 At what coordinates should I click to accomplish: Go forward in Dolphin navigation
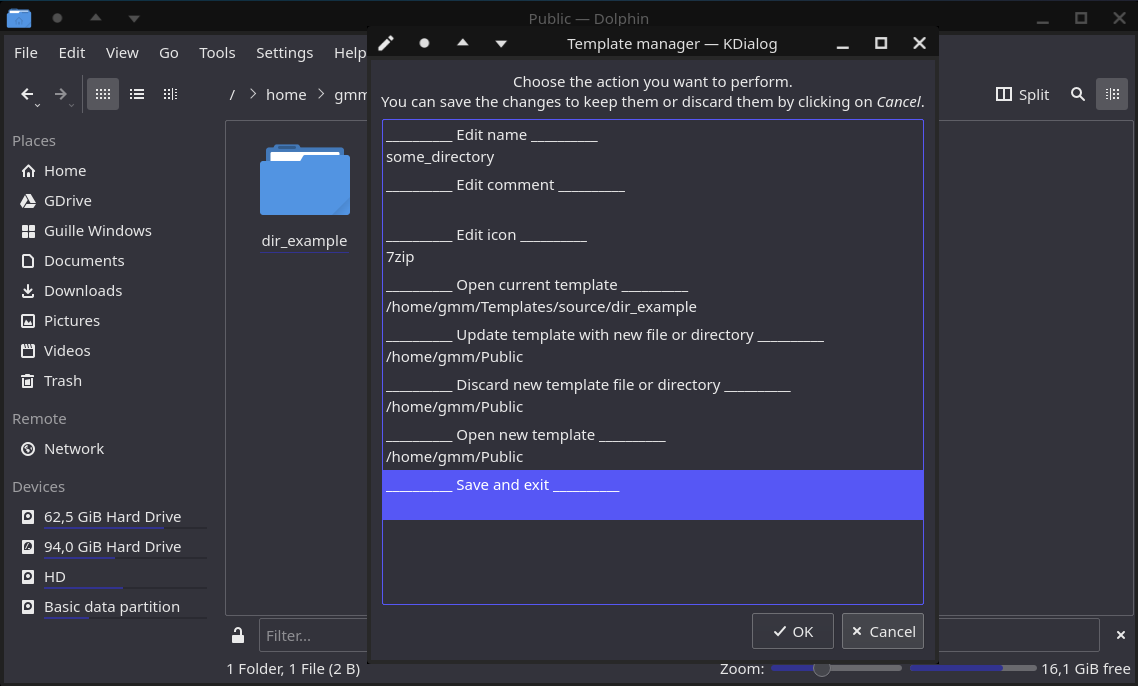click(x=61, y=94)
